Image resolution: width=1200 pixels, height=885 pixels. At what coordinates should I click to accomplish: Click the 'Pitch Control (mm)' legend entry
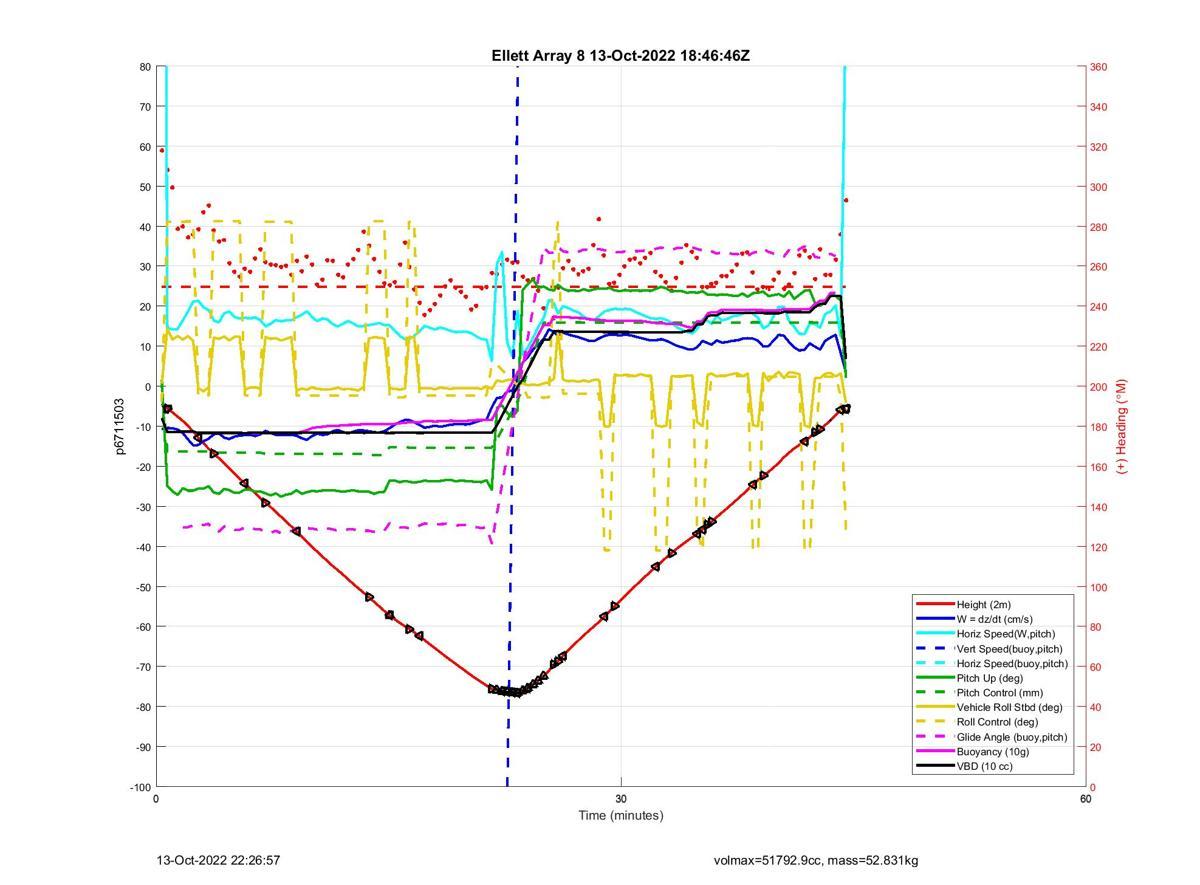[x=1001, y=692]
